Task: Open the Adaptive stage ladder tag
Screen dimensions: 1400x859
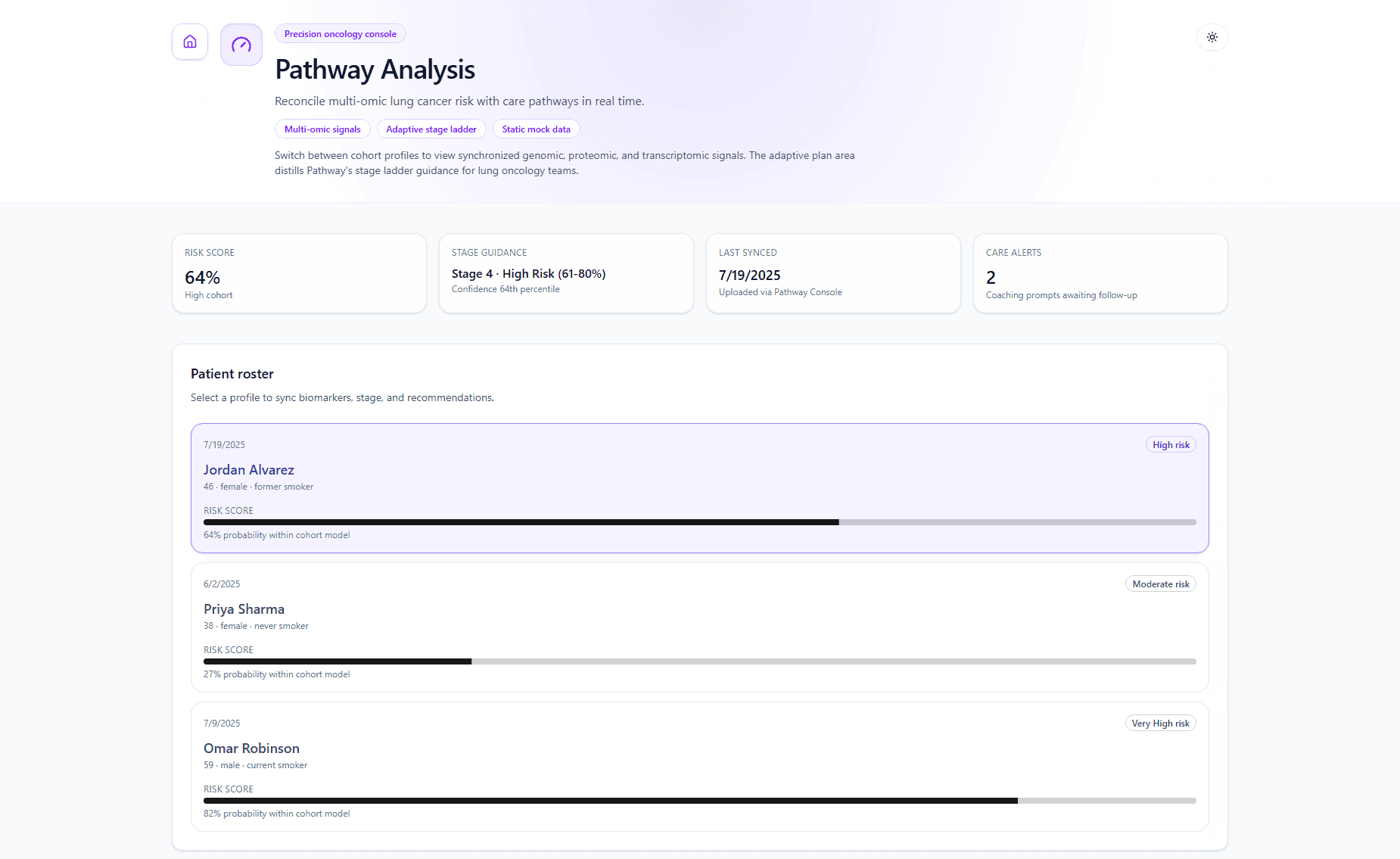Action: tap(431, 129)
